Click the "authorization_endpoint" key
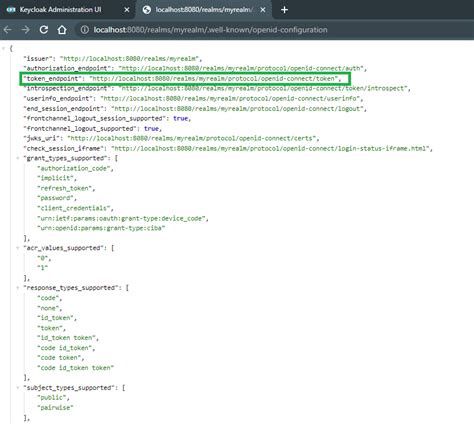The width and height of the screenshot is (474, 424). tap(67, 68)
